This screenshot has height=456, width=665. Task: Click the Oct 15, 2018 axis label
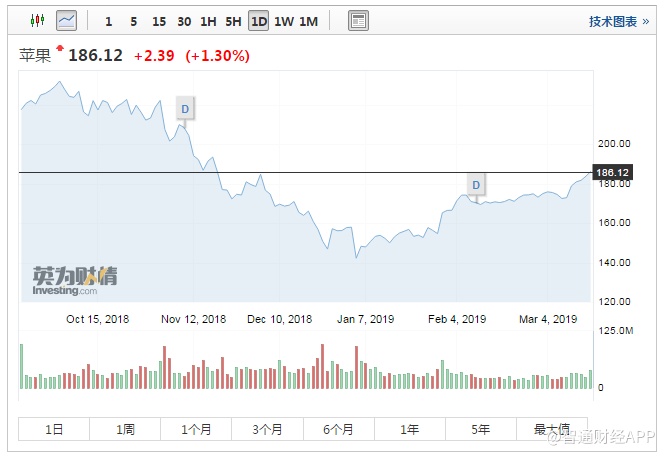98,319
